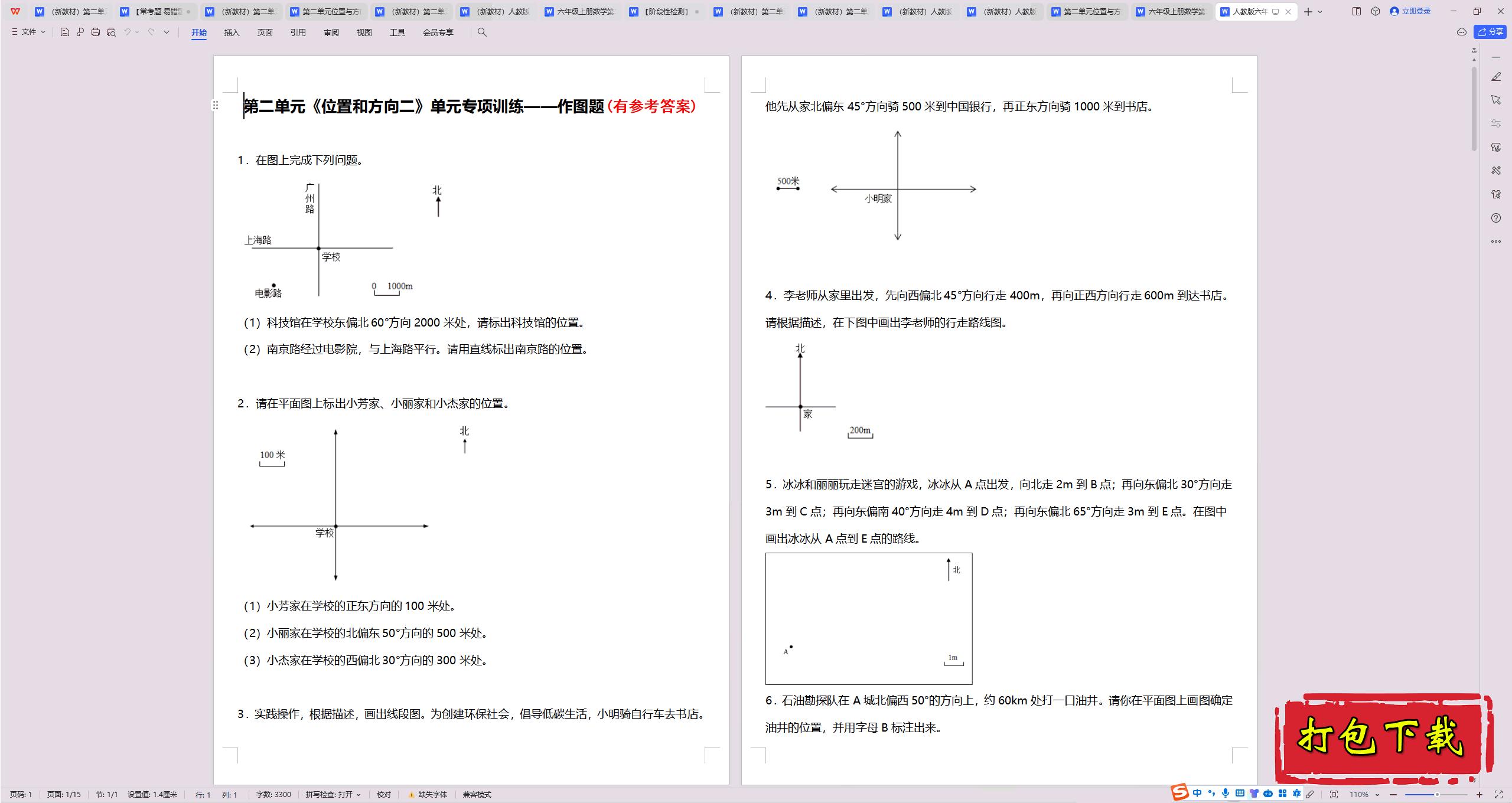Switch to the 引用 ribbon tab
This screenshot has height=803, width=1512.
298,32
